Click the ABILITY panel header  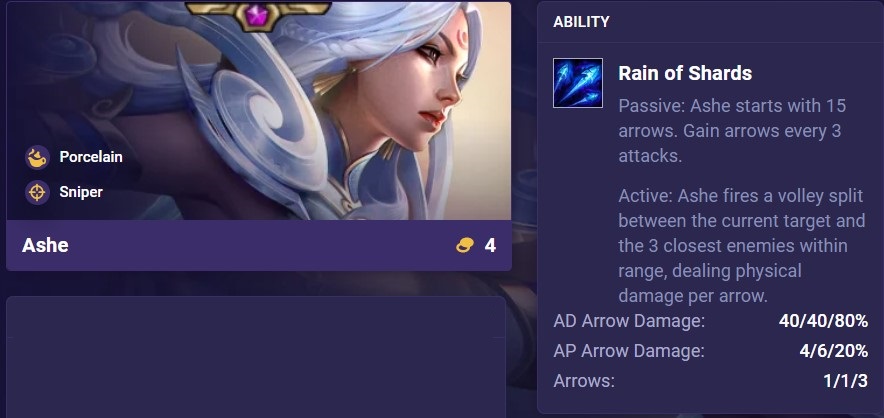pyautogui.click(x=581, y=22)
